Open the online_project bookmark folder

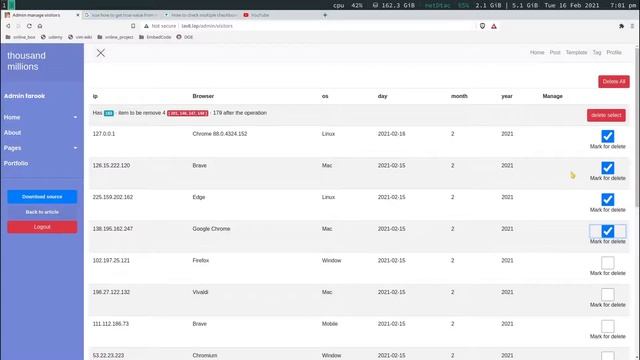[x=116, y=37]
